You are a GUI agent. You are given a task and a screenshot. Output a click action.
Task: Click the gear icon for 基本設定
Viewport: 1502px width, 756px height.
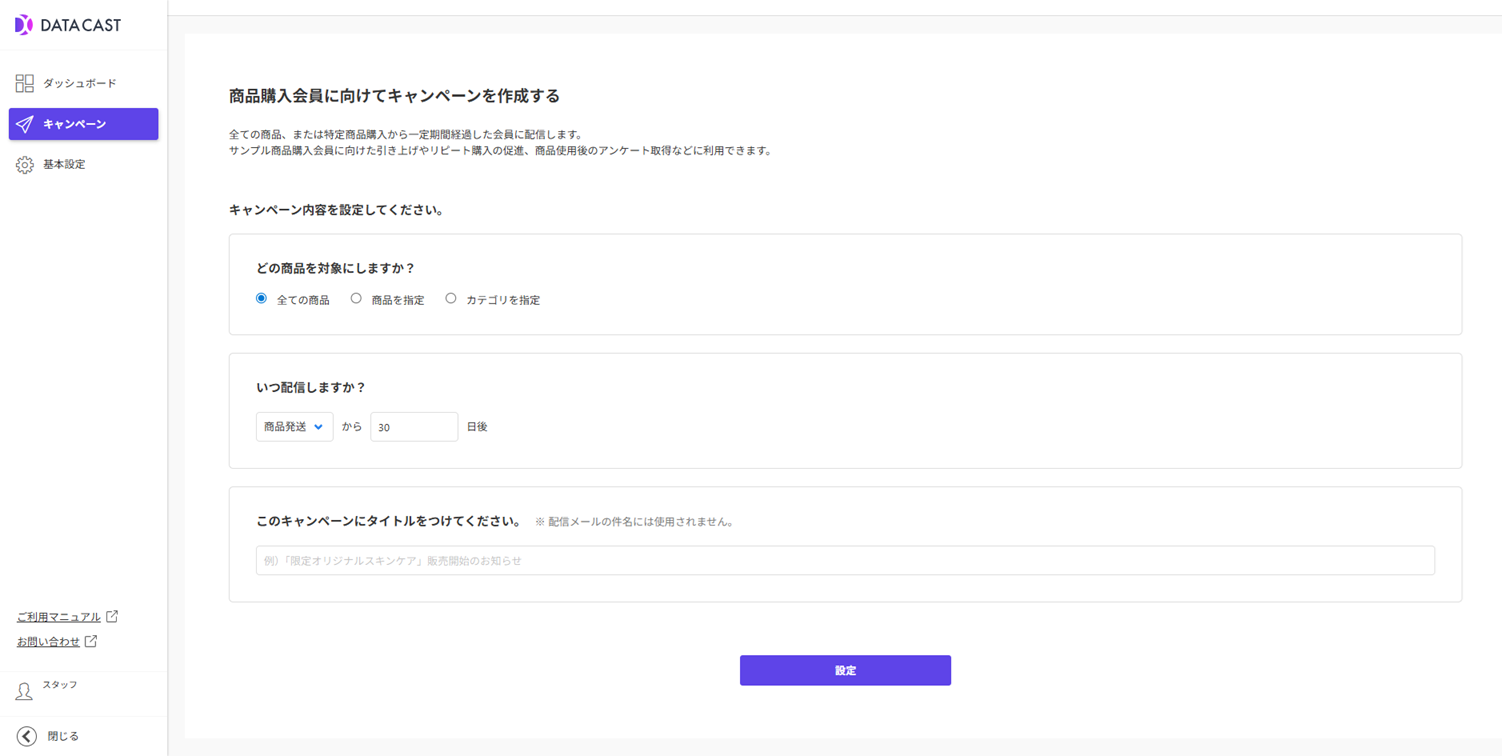pyautogui.click(x=25, y=165)
